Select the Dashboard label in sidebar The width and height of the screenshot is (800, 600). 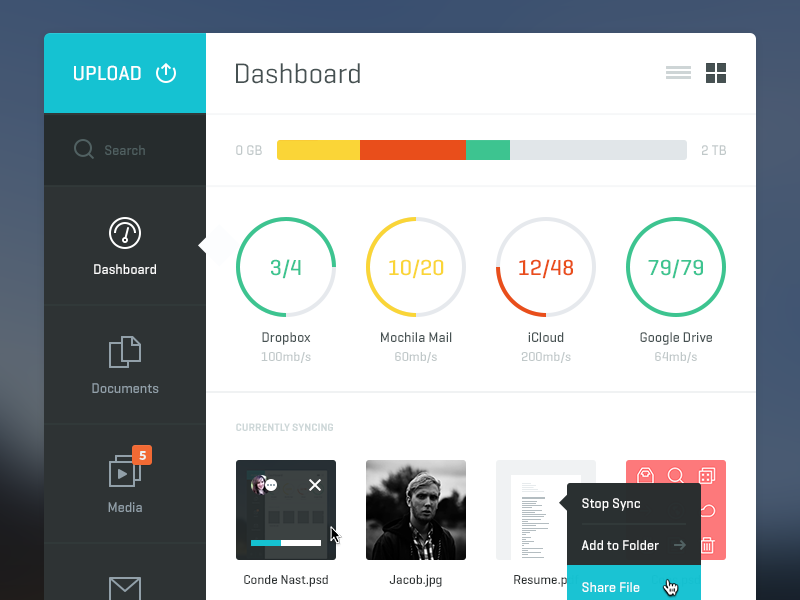click(124, 269)
